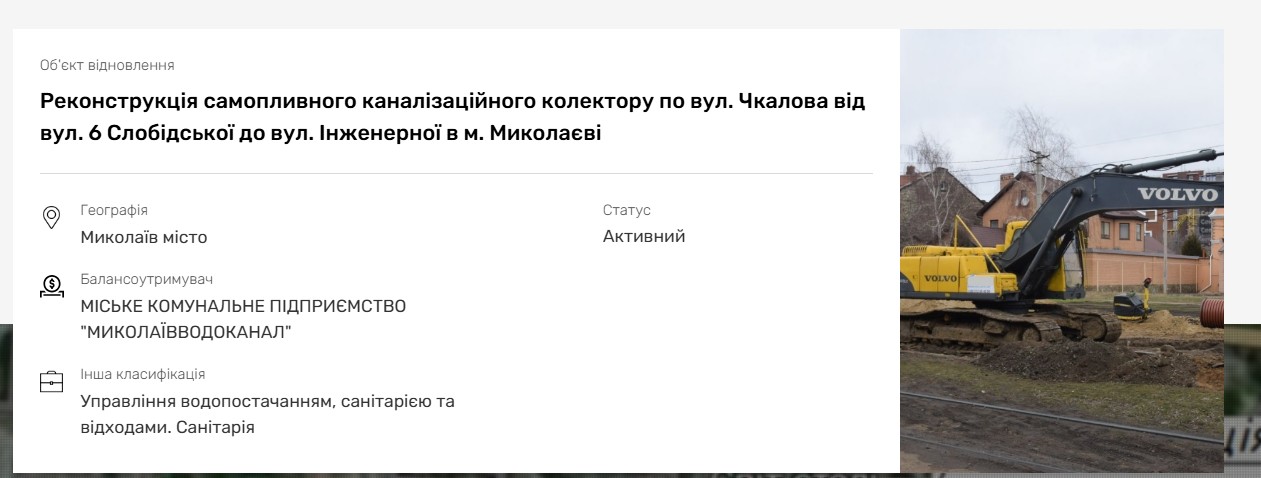
Task: Click the balance holder coin icon
Action: point(51,287)
